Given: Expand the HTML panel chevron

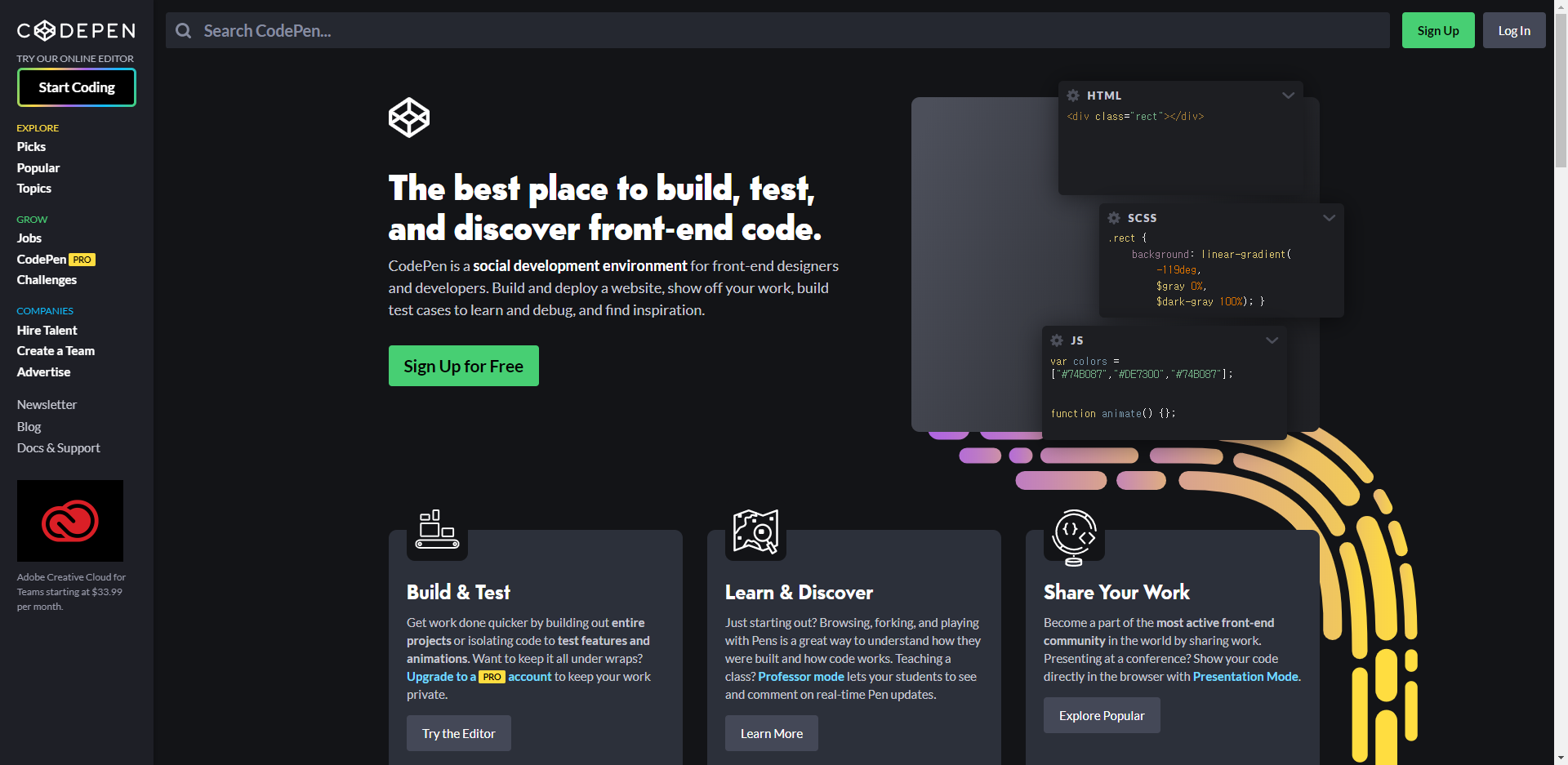Looking at the screenshot, I should point(1288,96).
